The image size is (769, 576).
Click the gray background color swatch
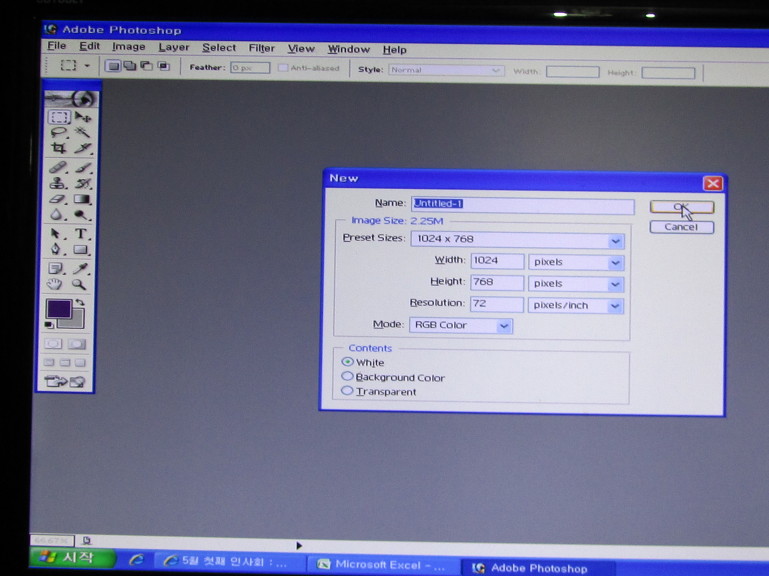coord(77,321)
